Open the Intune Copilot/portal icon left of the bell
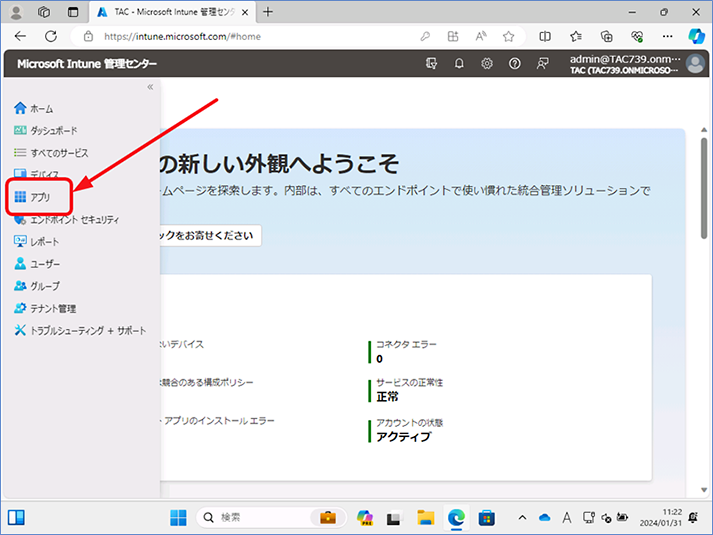 point(432,64)
